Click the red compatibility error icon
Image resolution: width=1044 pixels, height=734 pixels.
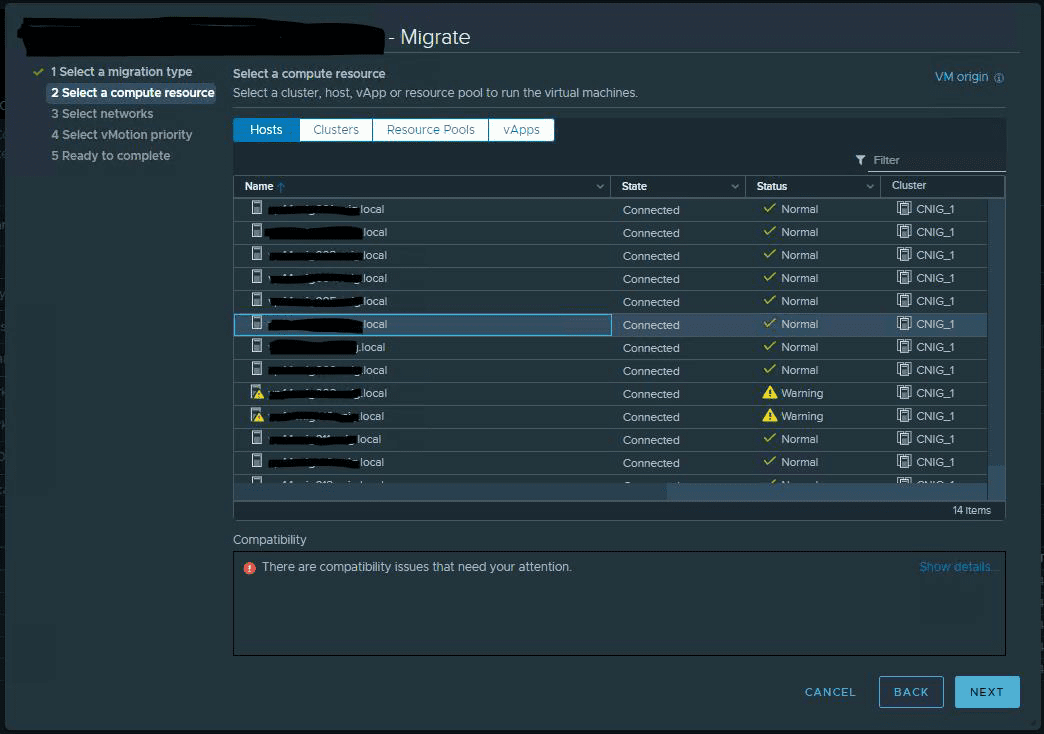(249, 568)
